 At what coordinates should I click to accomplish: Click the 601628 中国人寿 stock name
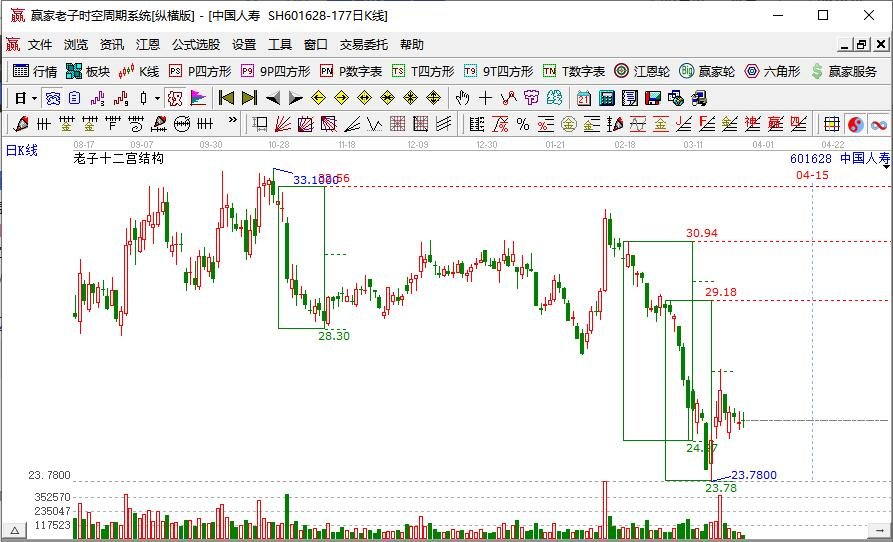tap(839, 159)
